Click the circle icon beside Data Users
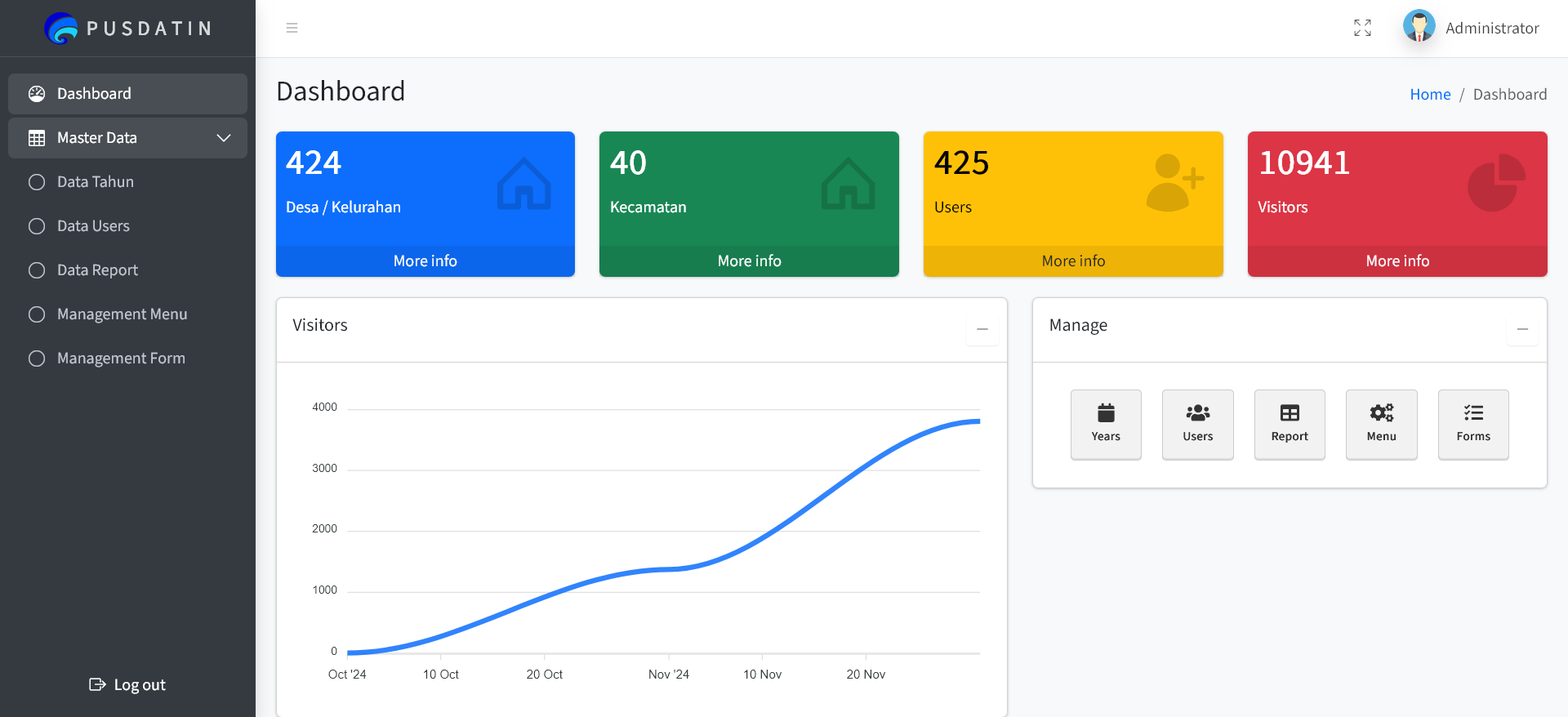The height and width of the screenshot is (717, 1568). click(x=37, y=226)
